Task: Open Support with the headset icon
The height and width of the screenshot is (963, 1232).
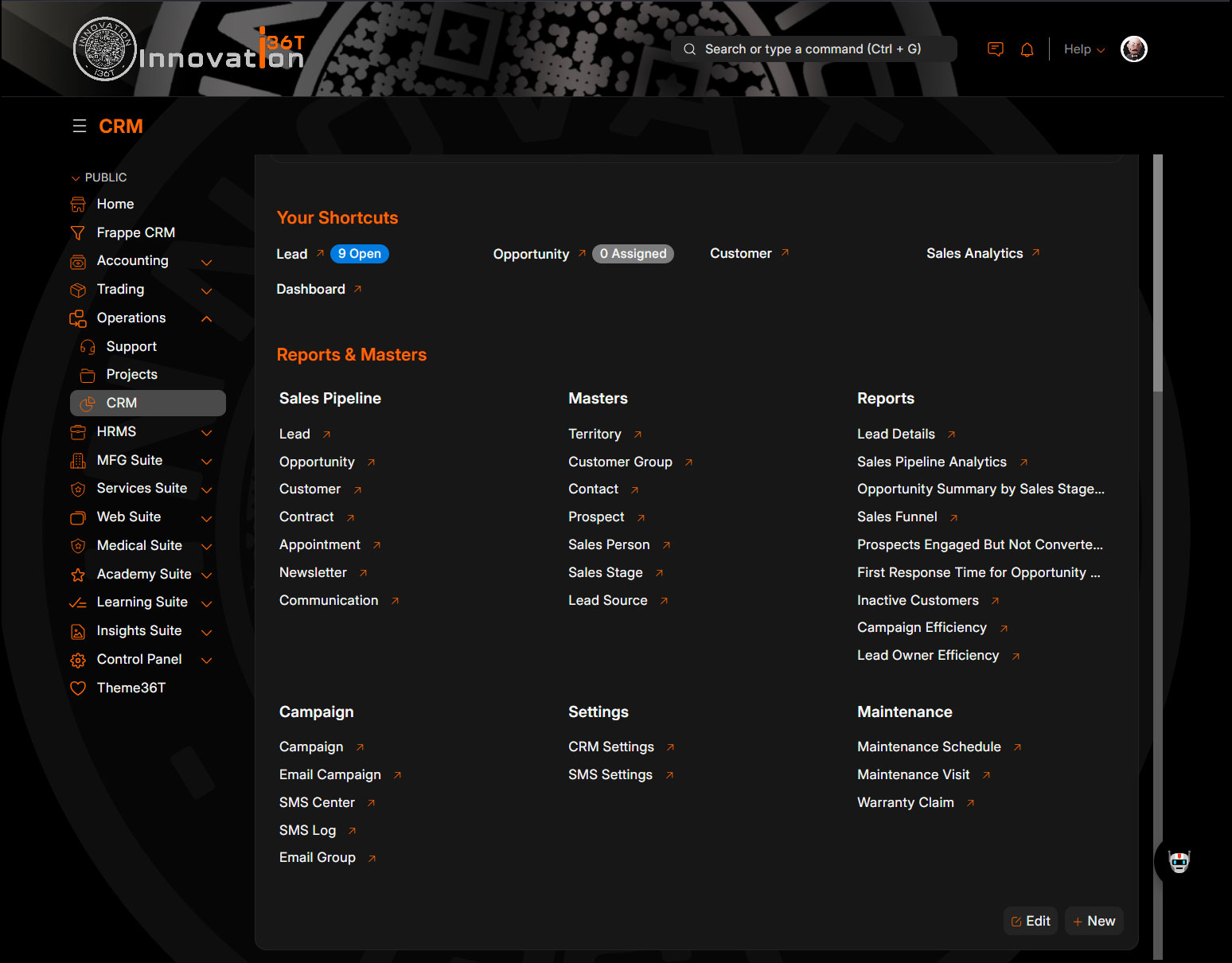Action: coord(131,346)
